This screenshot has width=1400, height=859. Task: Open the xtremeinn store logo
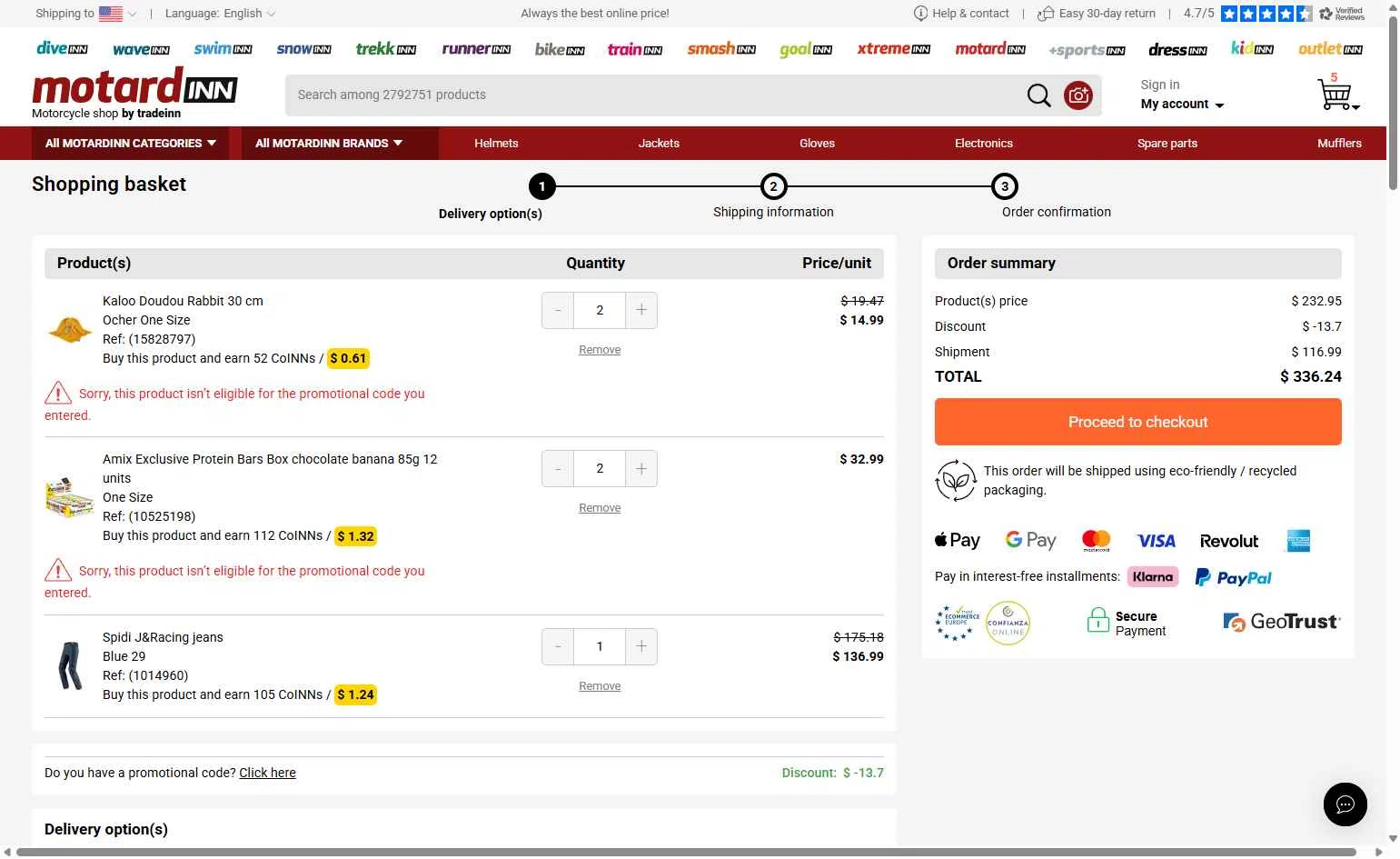pyautogui.click(x=894, y=49)
